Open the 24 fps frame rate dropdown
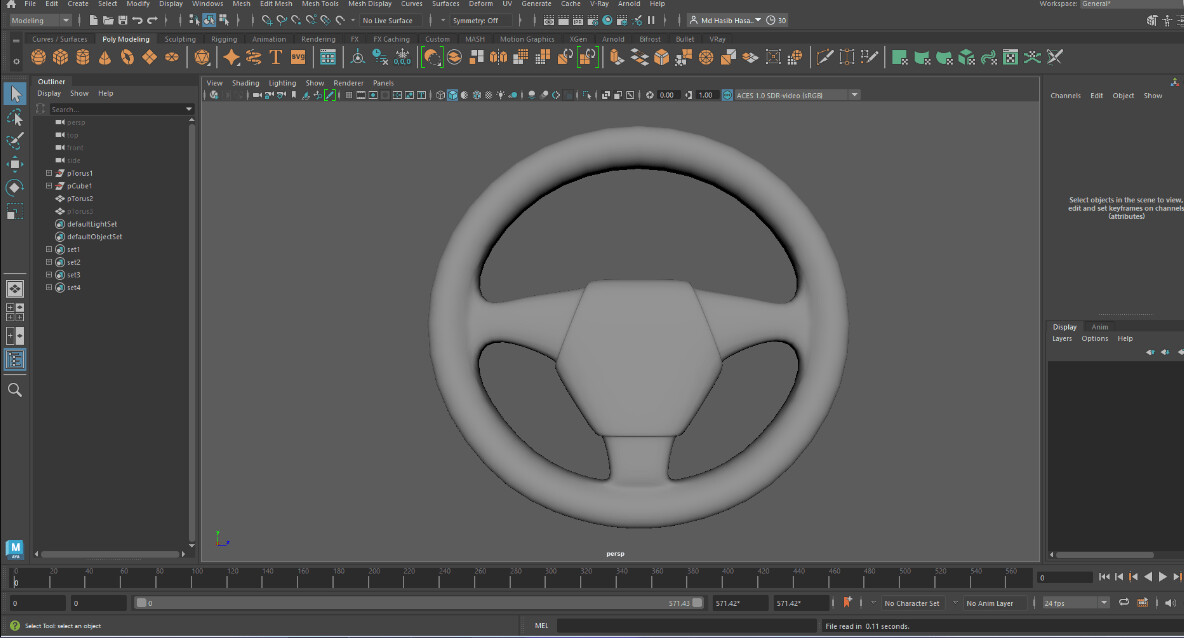The width and height of the screenshot is (1184, 638). pyautogui.click(x=1073, y=603)
